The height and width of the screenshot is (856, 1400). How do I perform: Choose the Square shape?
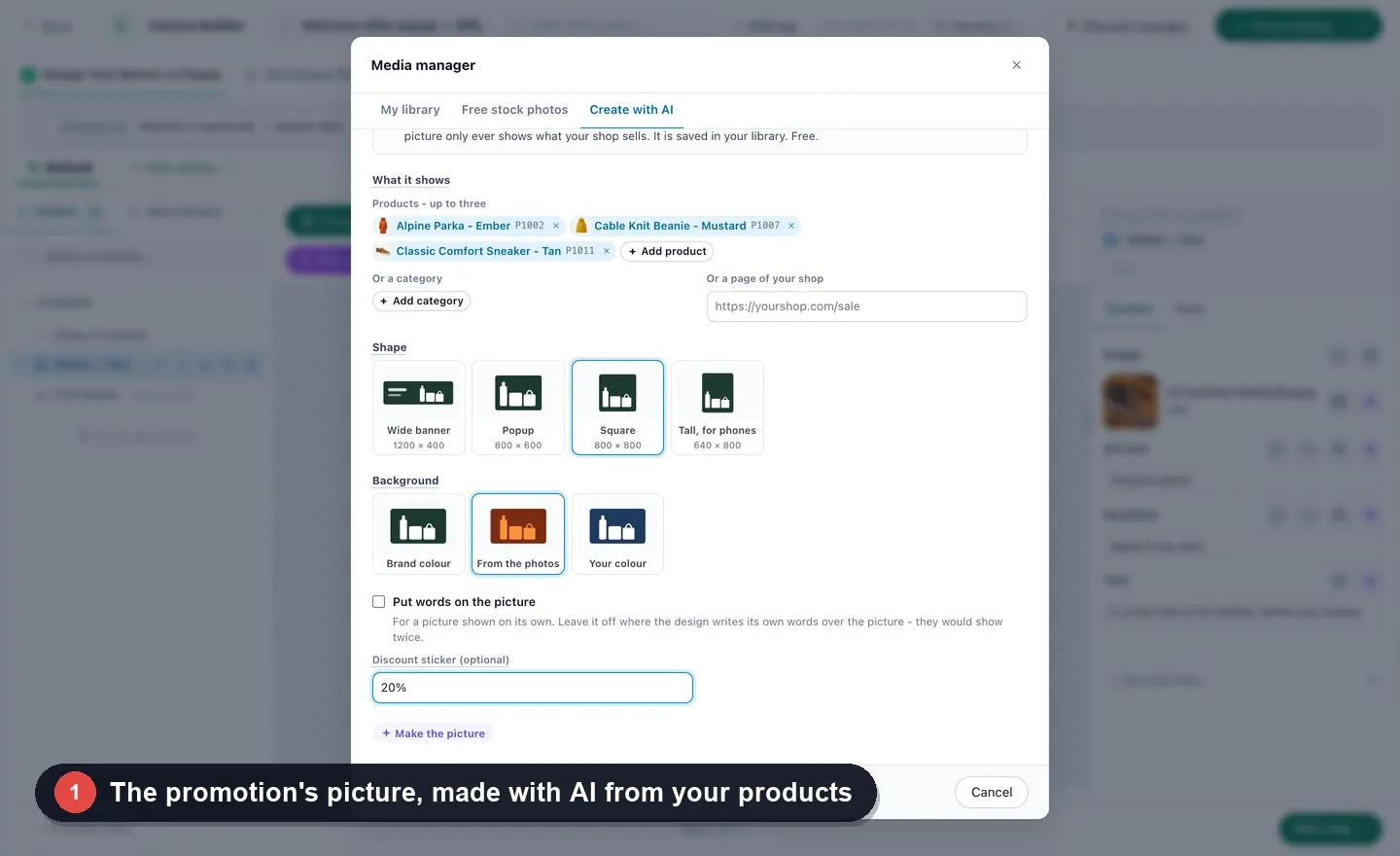(618, 408)
